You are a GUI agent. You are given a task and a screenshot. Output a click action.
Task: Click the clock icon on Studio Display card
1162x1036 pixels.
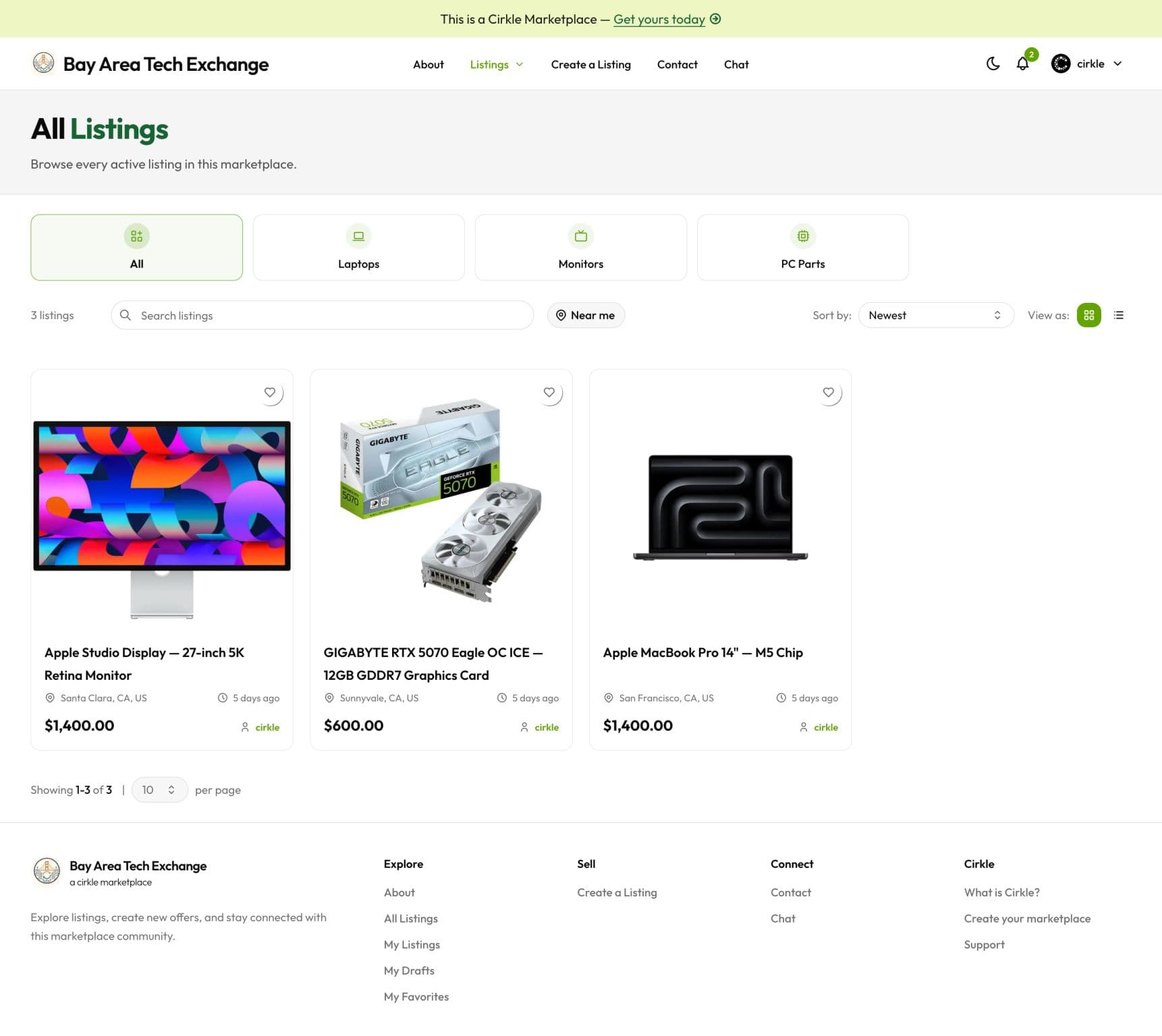point(223,698)
